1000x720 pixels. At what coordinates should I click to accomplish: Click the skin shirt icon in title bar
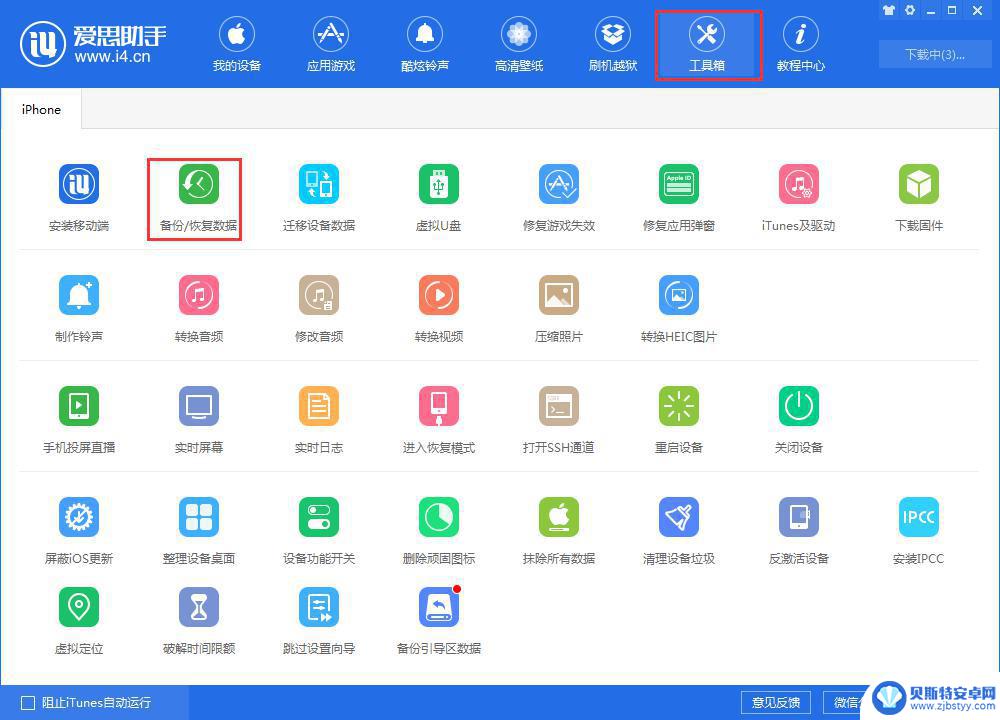889,10
